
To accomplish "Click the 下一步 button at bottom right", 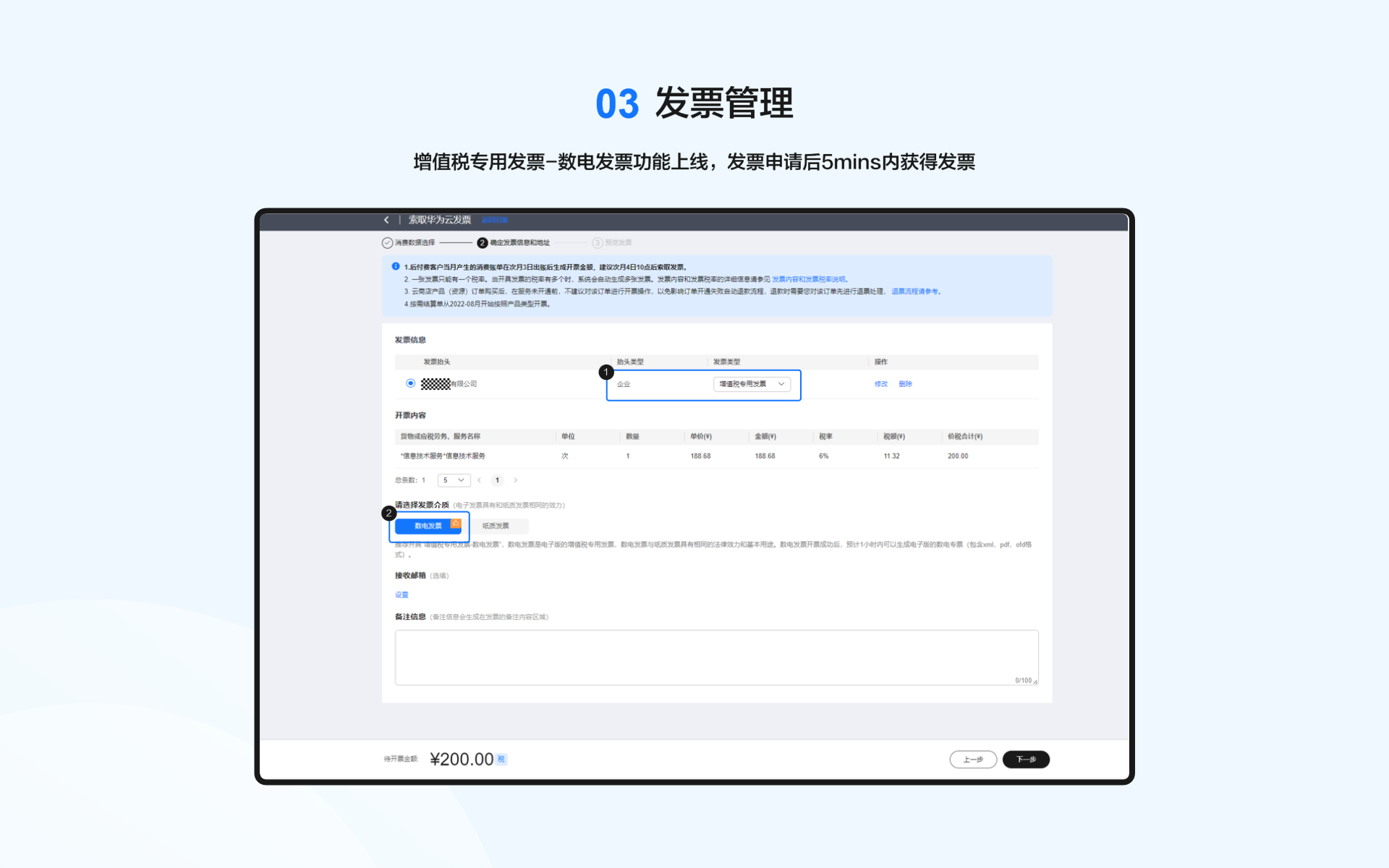I will [x=1026, y=759].
